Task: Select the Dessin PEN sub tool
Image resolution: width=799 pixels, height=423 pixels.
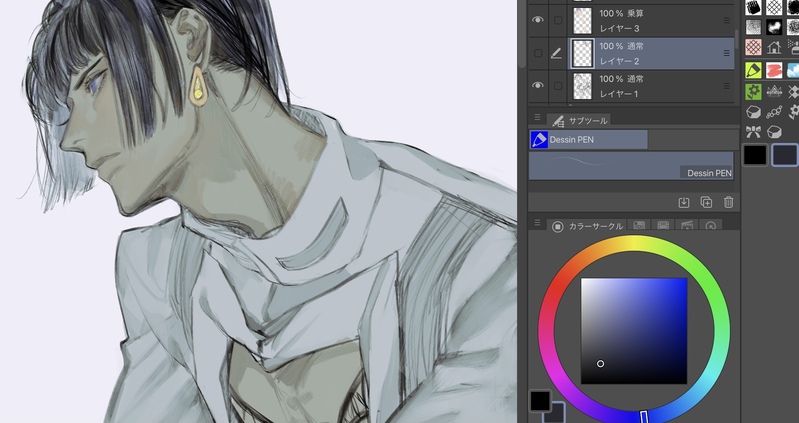Action: point(589,140)
